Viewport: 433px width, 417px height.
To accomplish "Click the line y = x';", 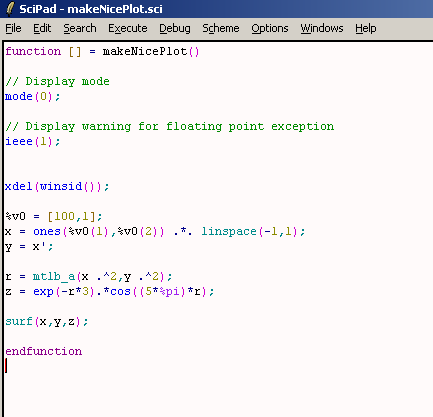I will (29, 247).
